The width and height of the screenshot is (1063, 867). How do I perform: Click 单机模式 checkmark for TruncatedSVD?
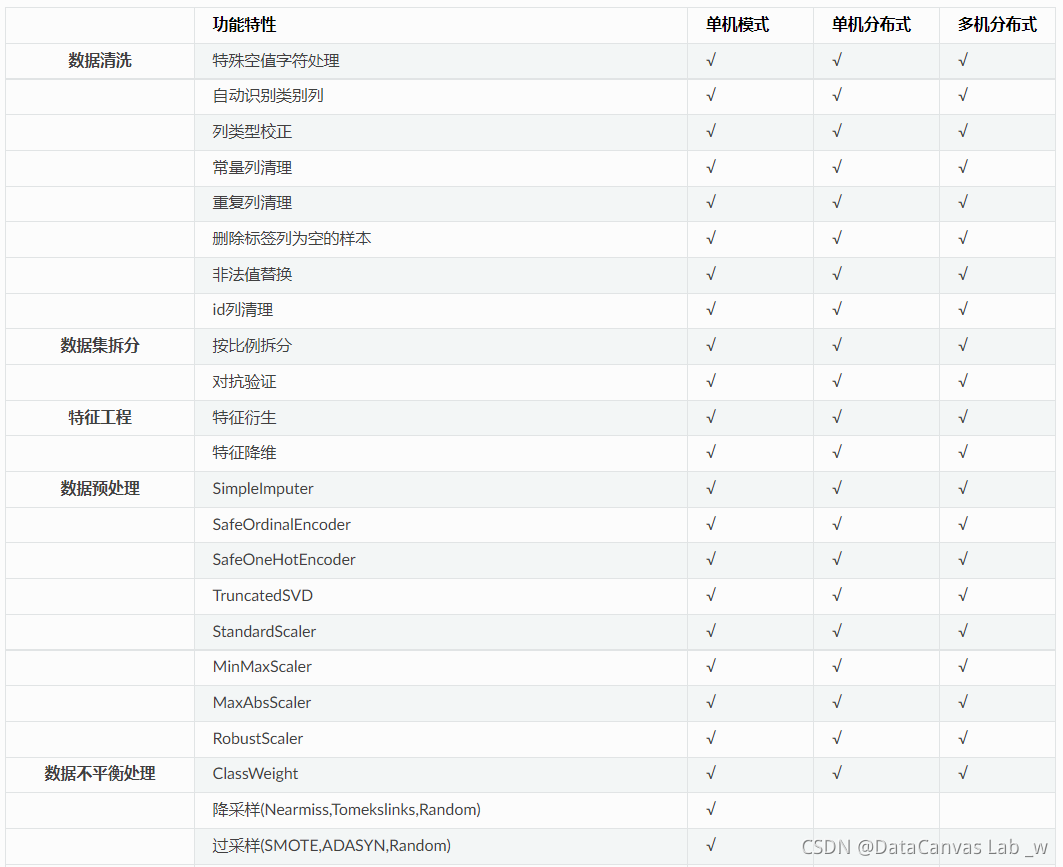(711, 595)
